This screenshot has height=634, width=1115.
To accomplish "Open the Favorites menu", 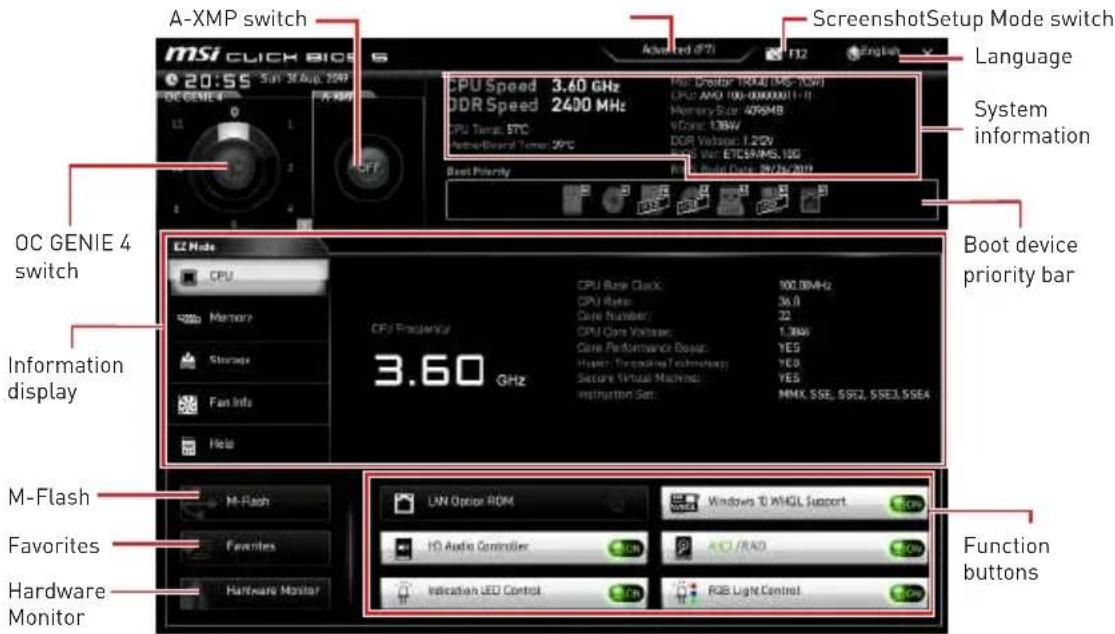I will (x=255, y=547).
